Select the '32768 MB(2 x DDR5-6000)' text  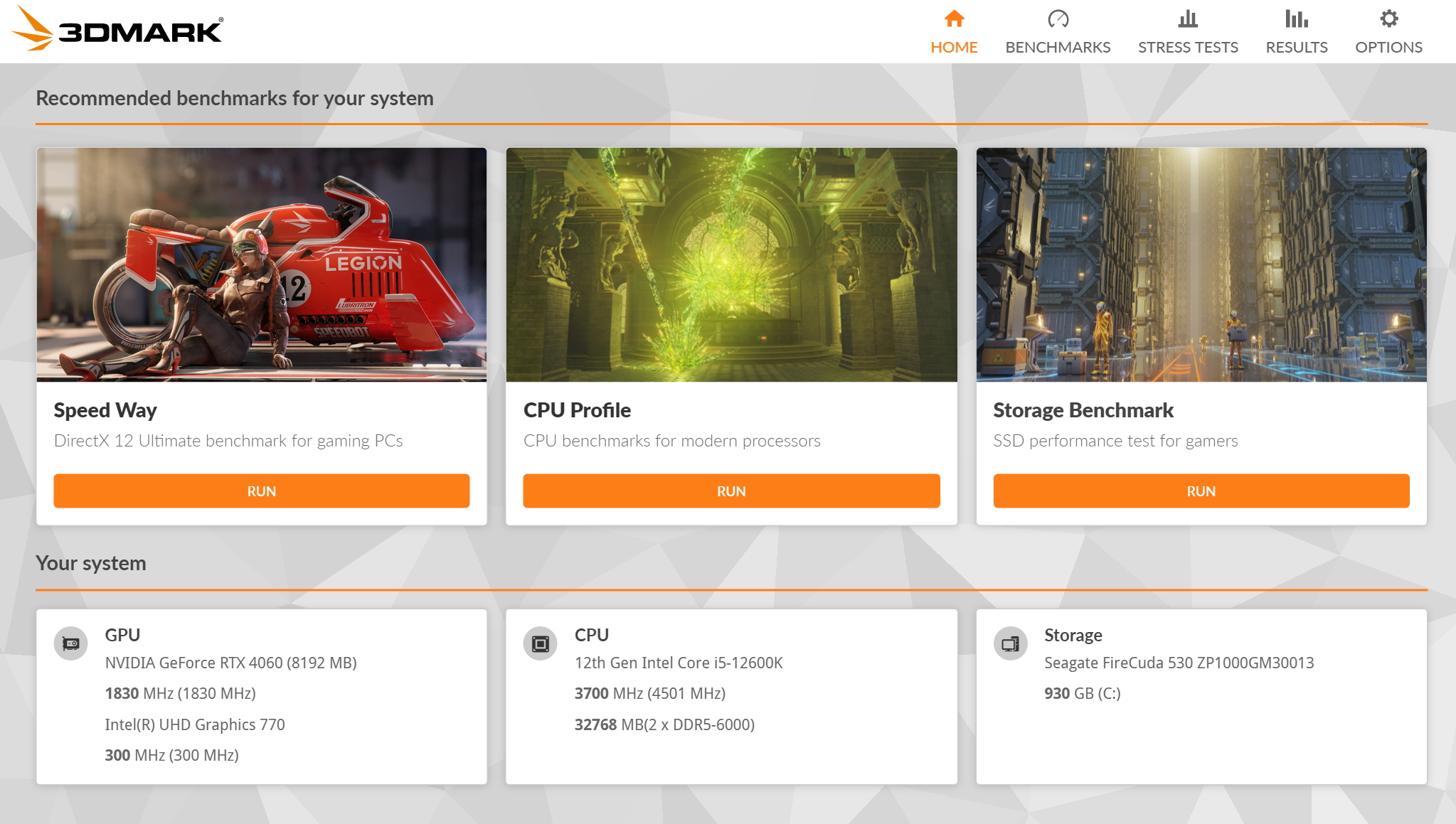tap(664, 724)
